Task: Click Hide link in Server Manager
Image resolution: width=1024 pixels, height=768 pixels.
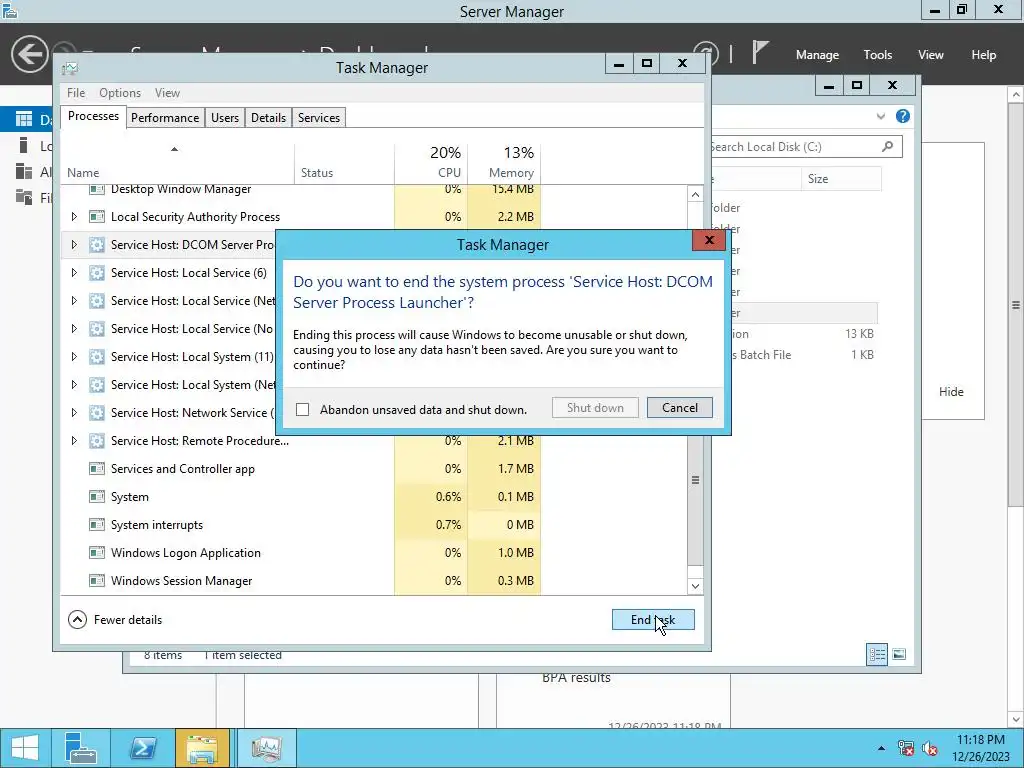Action: click(951, 392)
